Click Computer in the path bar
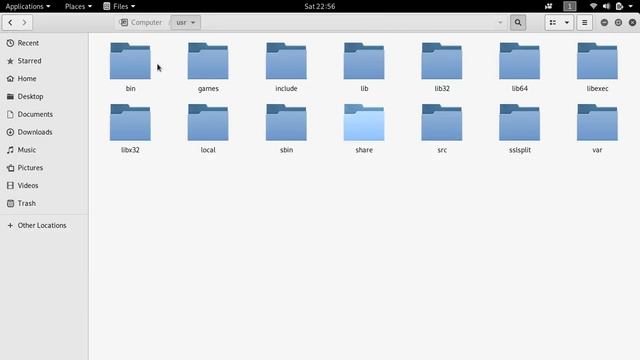 tap(141, 22)
